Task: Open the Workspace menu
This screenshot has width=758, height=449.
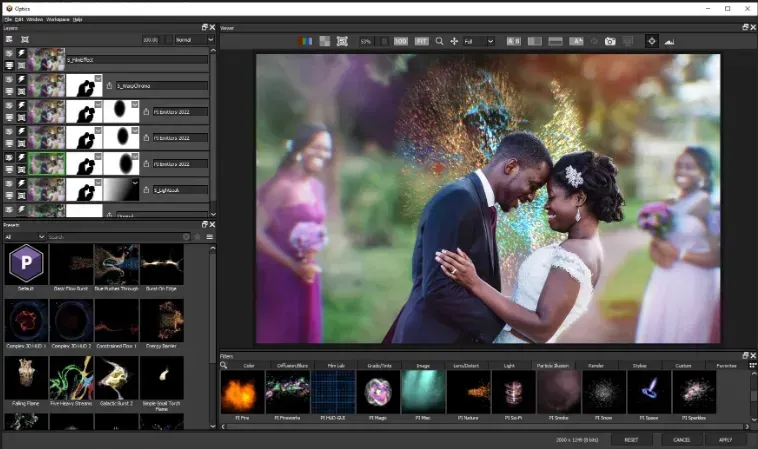Action: 58,19
